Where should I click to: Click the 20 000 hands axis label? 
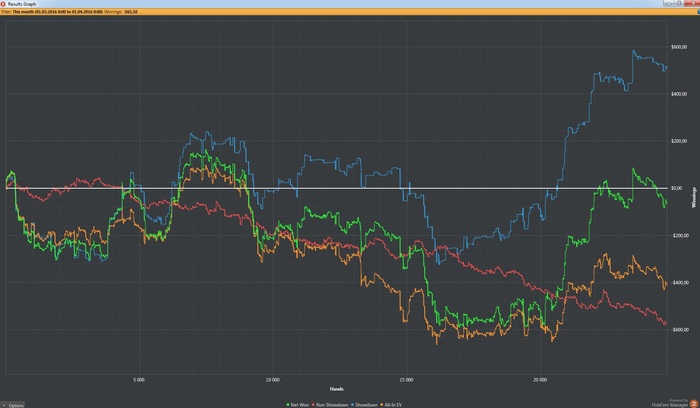540,380
